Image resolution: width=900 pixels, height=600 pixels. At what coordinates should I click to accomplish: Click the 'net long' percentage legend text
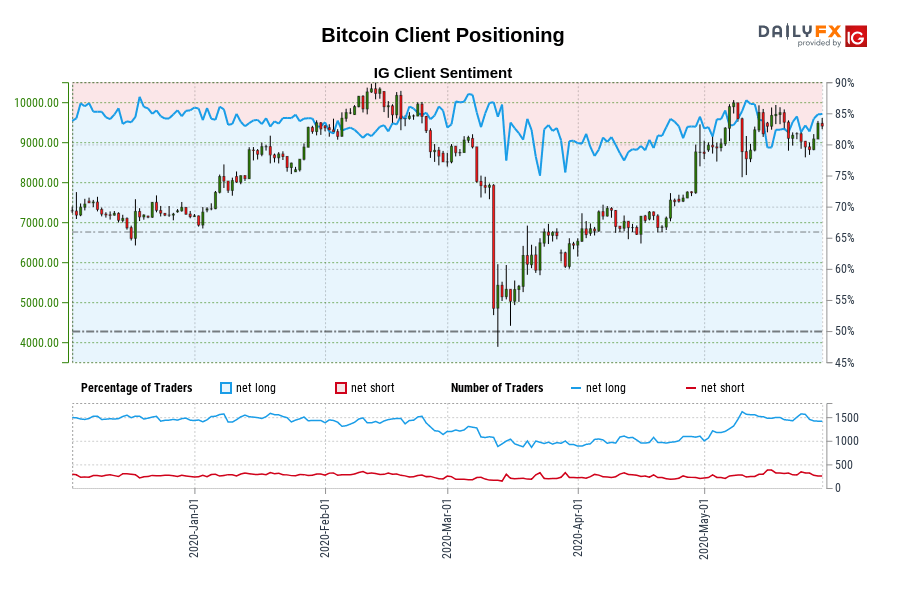click(x=256, y=388)
